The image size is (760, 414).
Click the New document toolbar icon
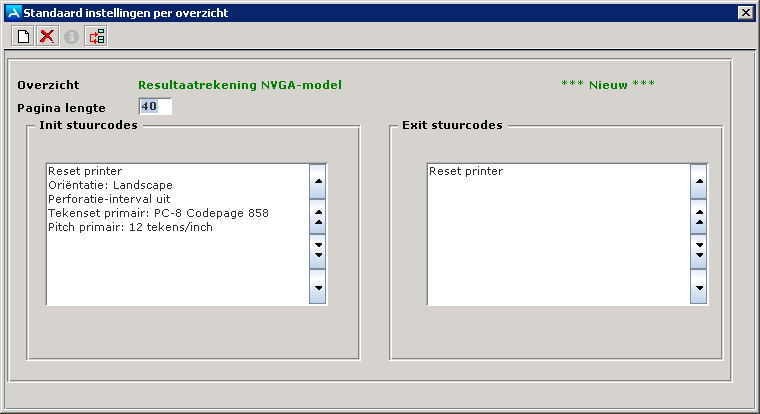(23, 37)
